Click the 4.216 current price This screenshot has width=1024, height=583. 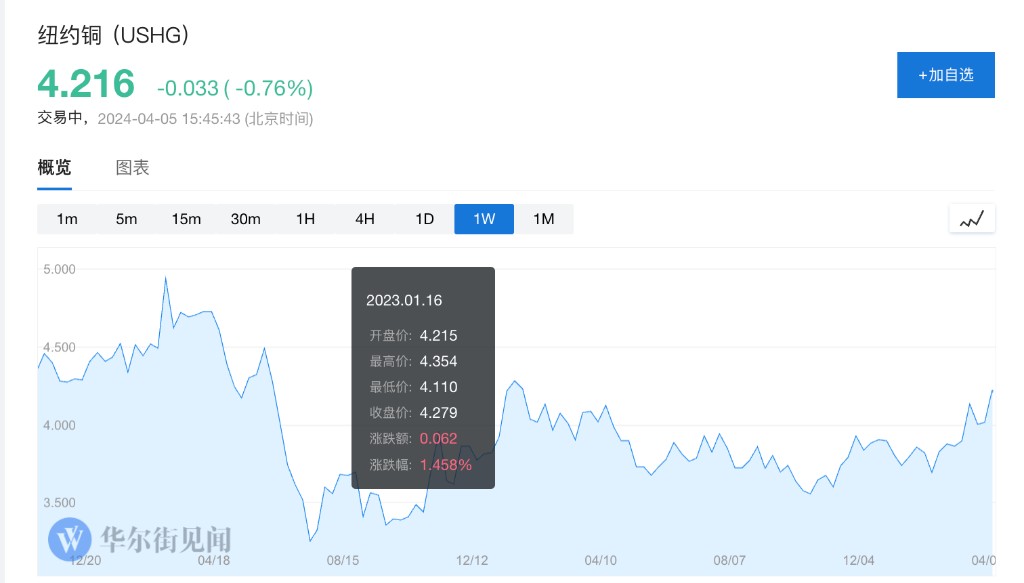86,84
